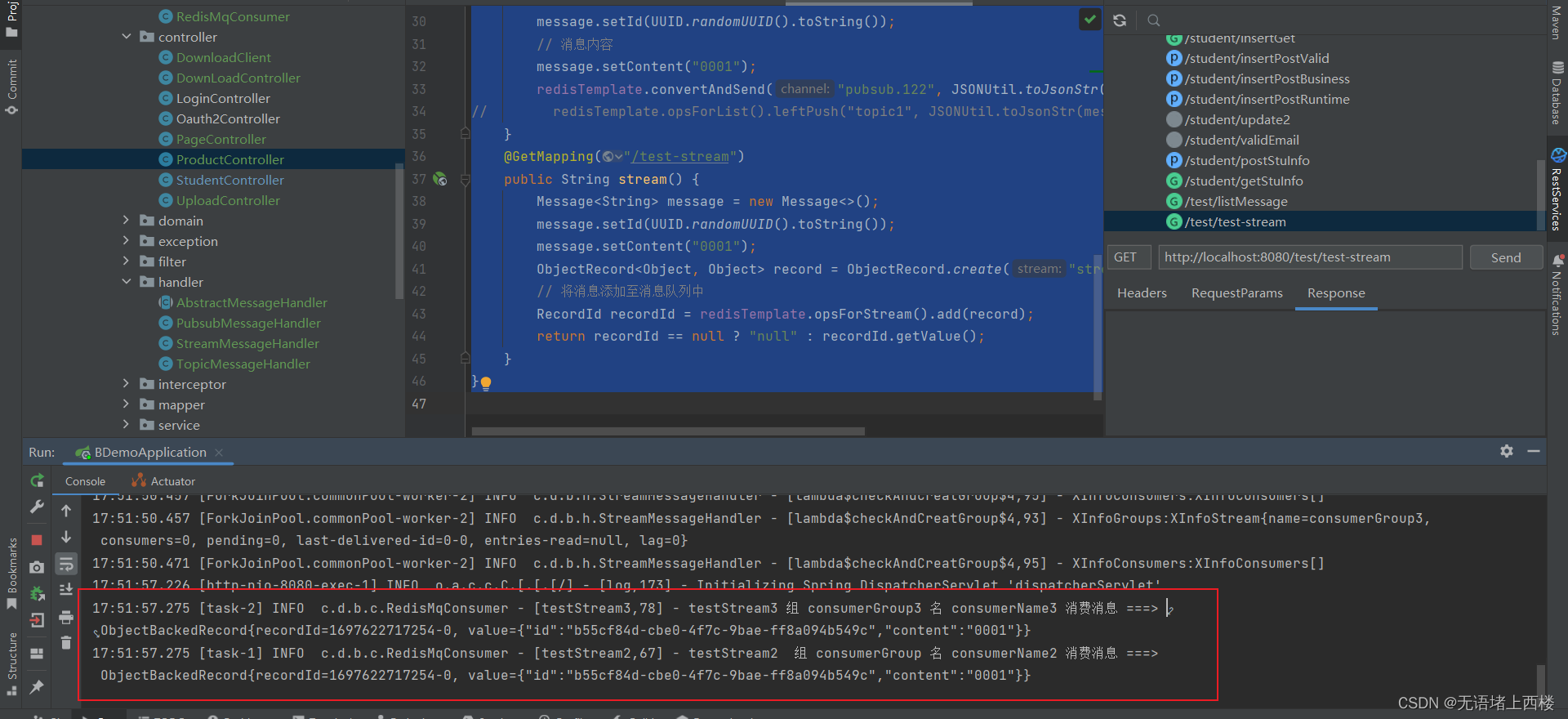Jump up the stack trace with up arrow
This screenshot has width=1568, height=719.
[66, 511]
